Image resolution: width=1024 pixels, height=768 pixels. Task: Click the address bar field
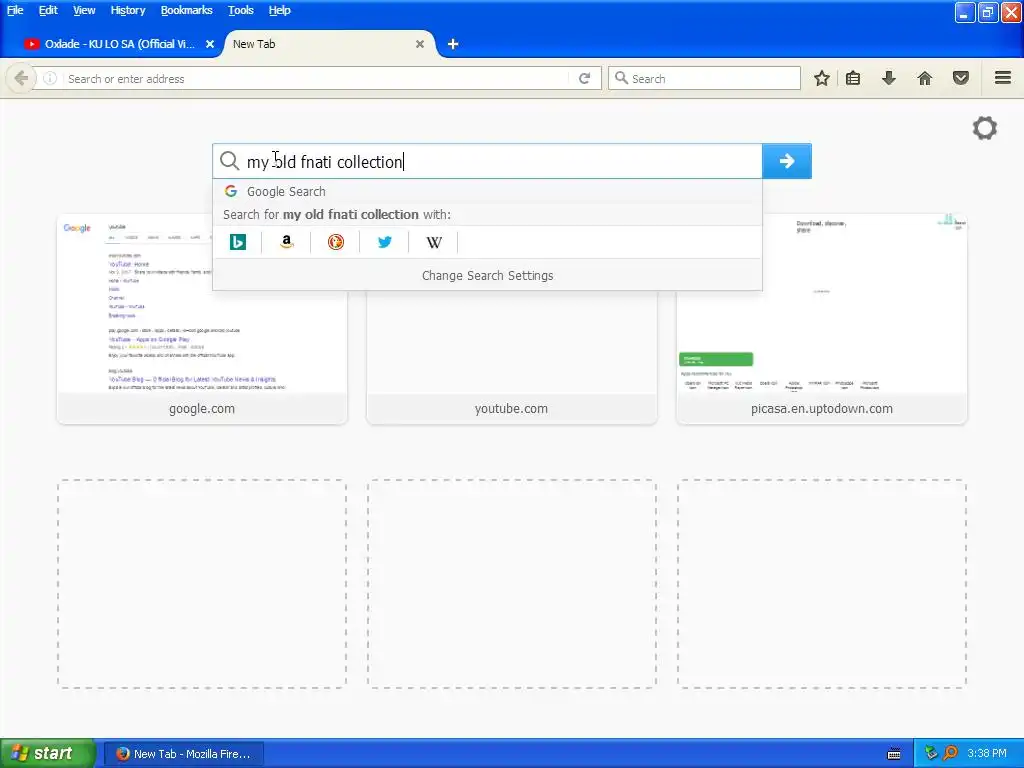pos(317,78)
